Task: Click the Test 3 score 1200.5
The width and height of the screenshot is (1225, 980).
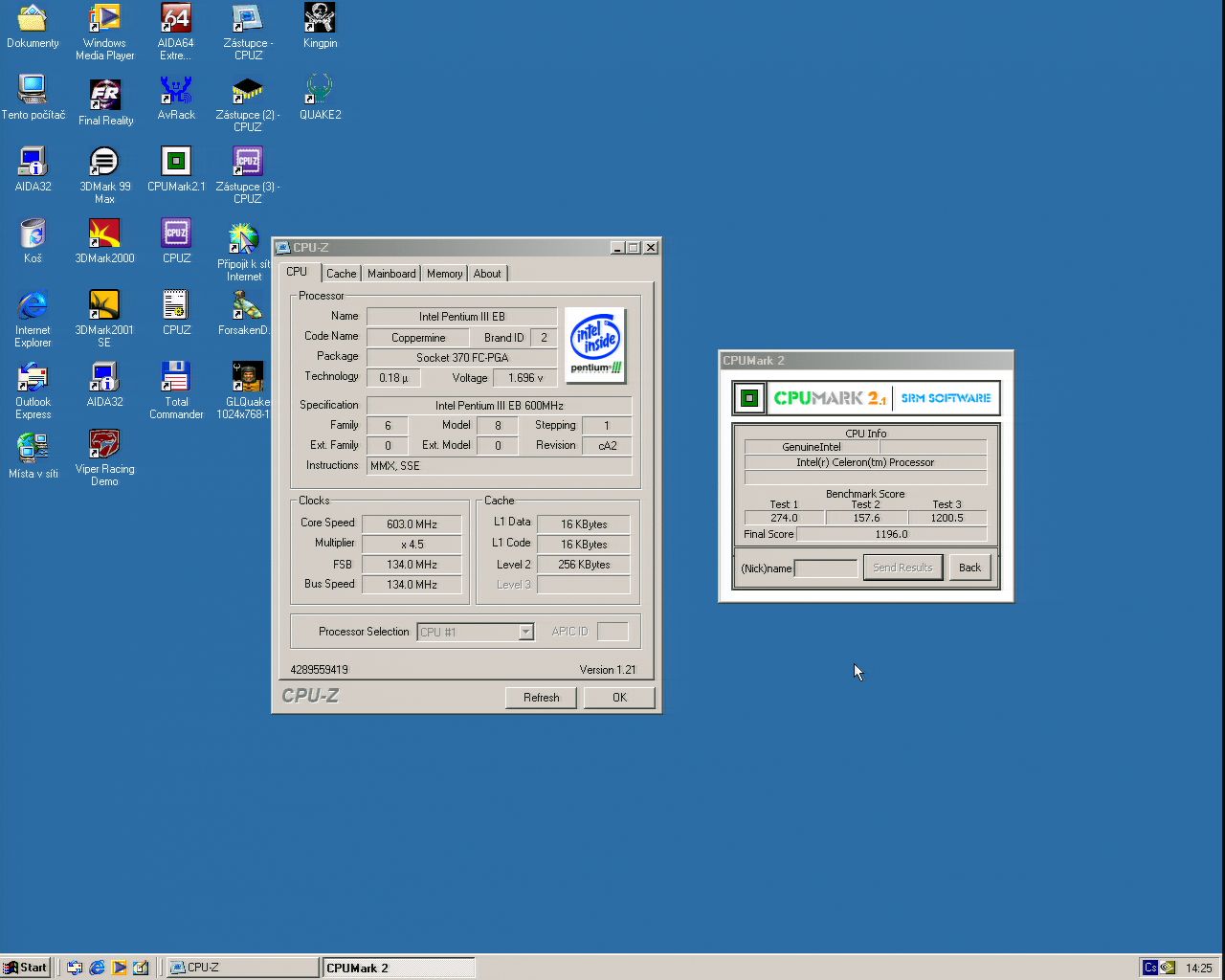Action: tap(947, 518)
